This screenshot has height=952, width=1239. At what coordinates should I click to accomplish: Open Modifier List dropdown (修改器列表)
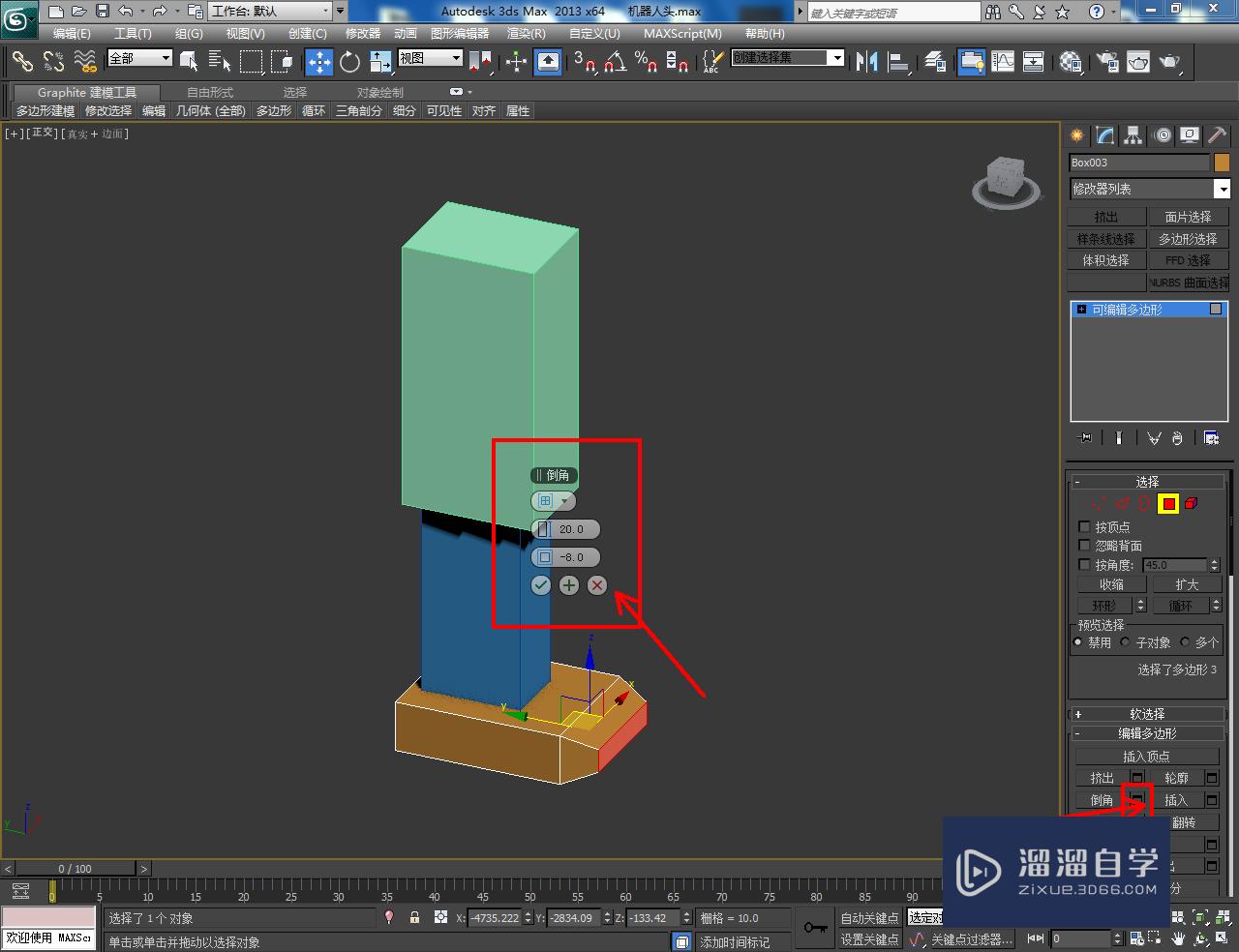[x=1149, y=189]
